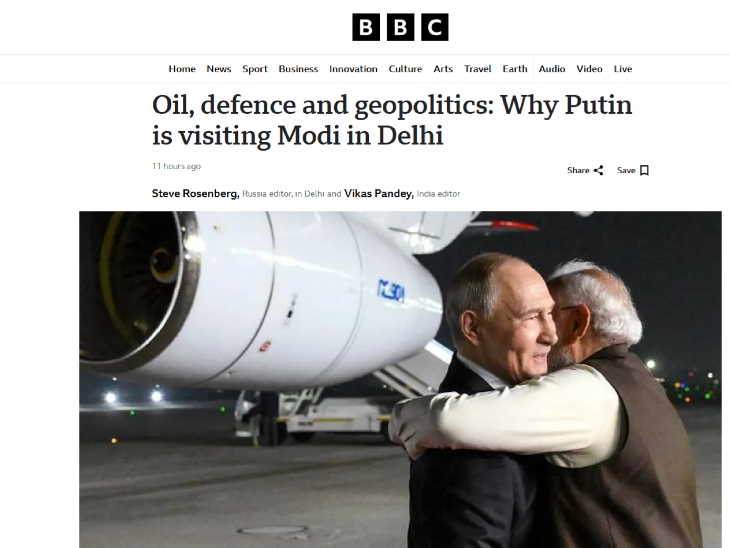730x548 pixels.
Task: Click the Share button label
Action: (x=578, y=170)
